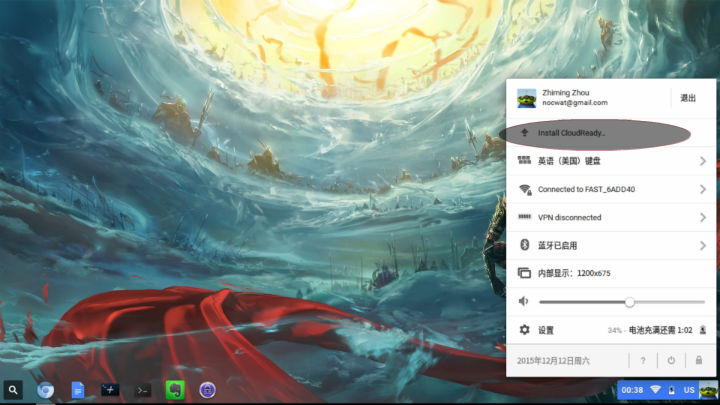The height and width of the screenshot is (405, 720).
Task: Open the dark crosshair app on shelf
Action: [x=110, y=390]
